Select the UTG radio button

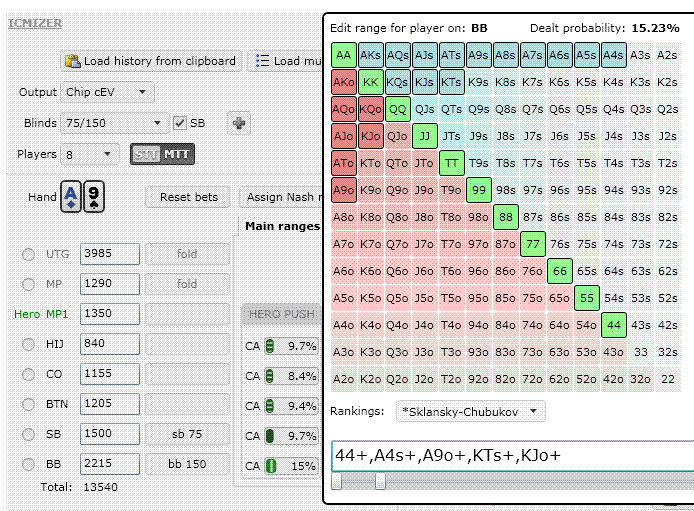tap(28, 254)
